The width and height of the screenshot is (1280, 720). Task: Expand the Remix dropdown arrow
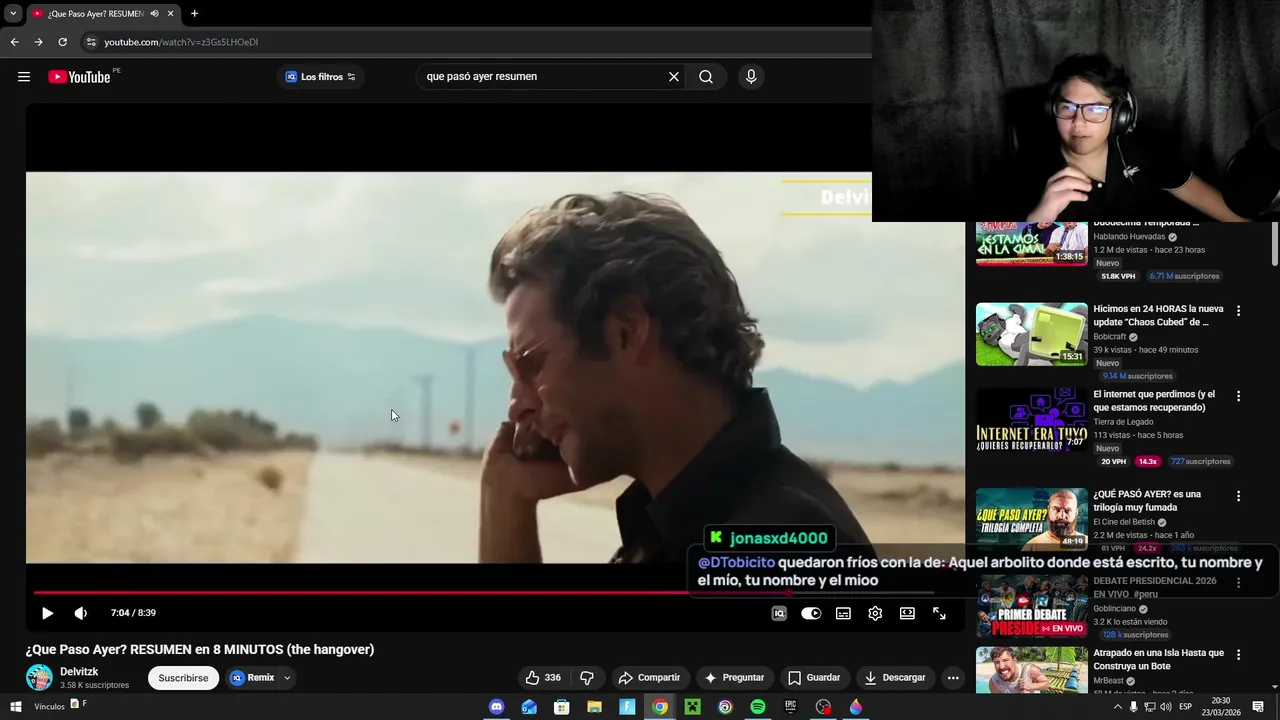coord(287,677)
